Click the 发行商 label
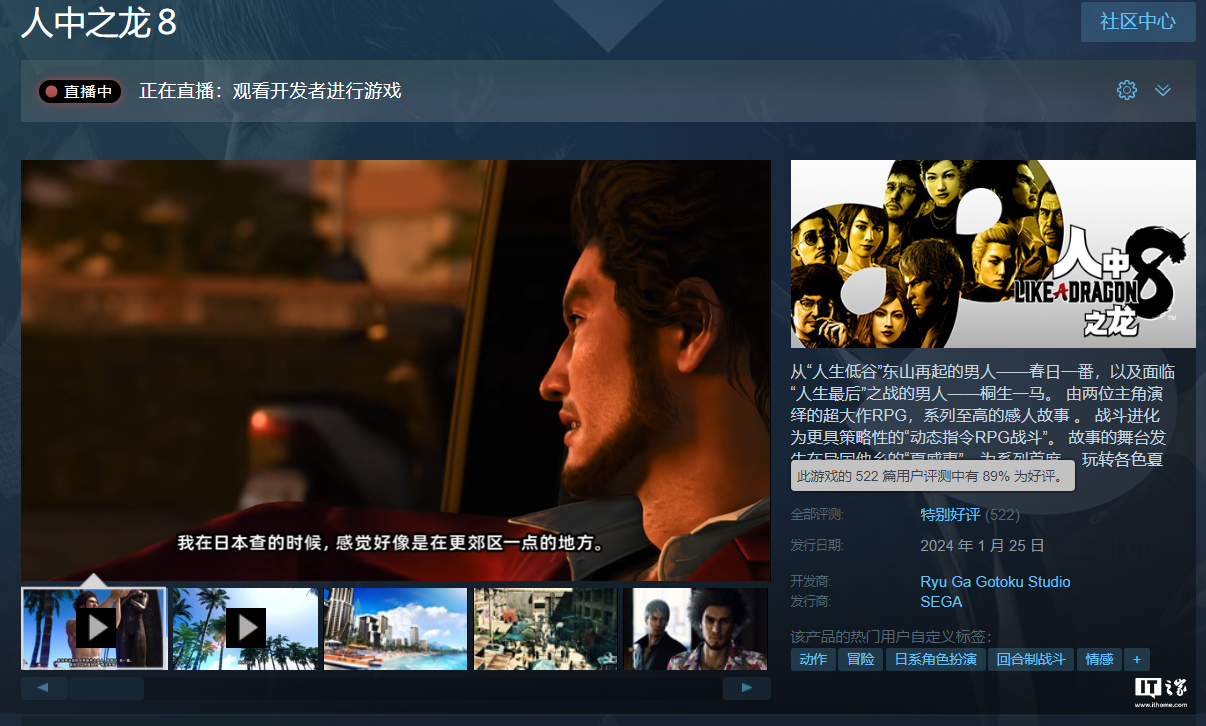The height and width of the screenshot is (726, 1206). [x=811, y=602]
